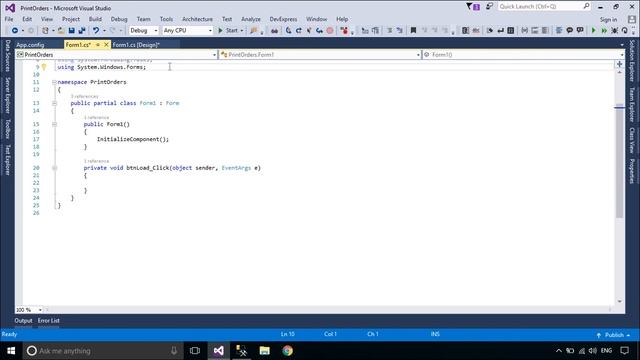The image size is (640, 360).
Task: Undo the last action
Action: [96, 31]
